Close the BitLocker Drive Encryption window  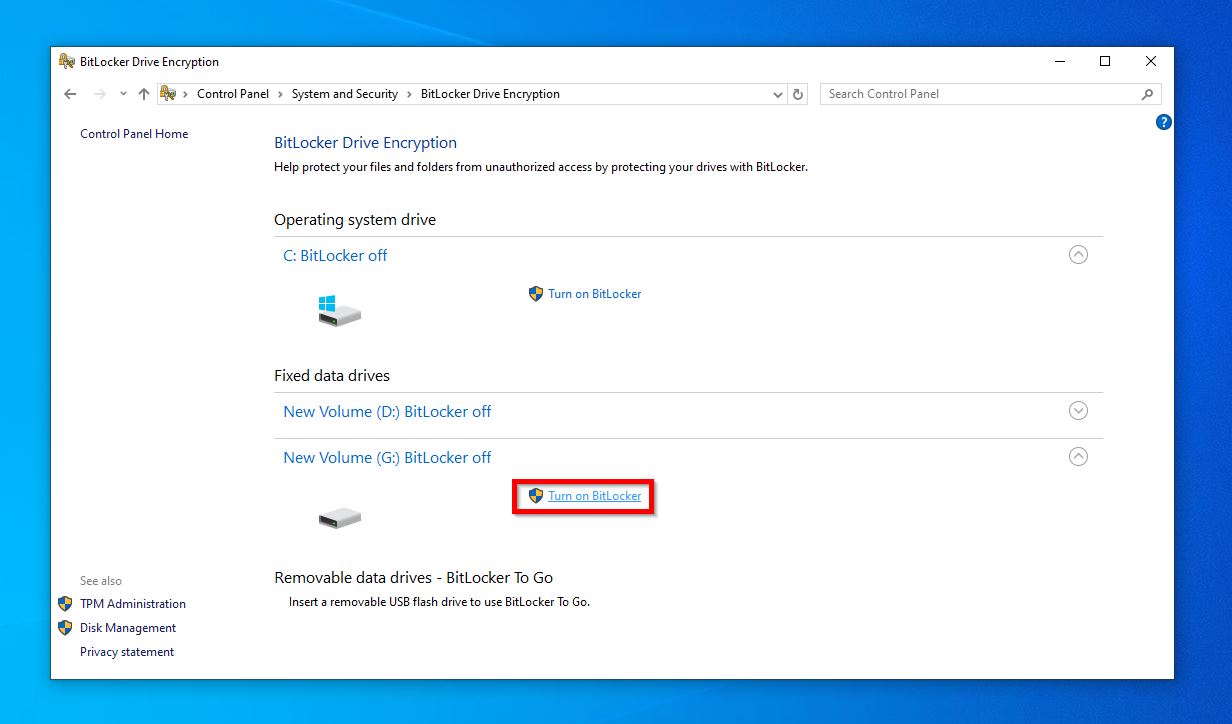(x=1151, y=62)
